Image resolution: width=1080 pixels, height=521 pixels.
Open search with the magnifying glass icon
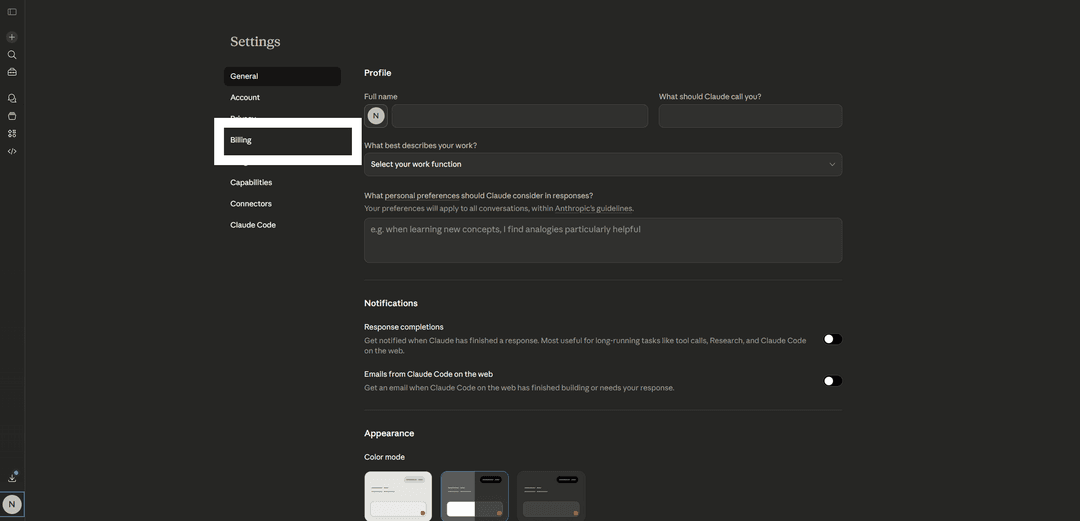(12, 55)
